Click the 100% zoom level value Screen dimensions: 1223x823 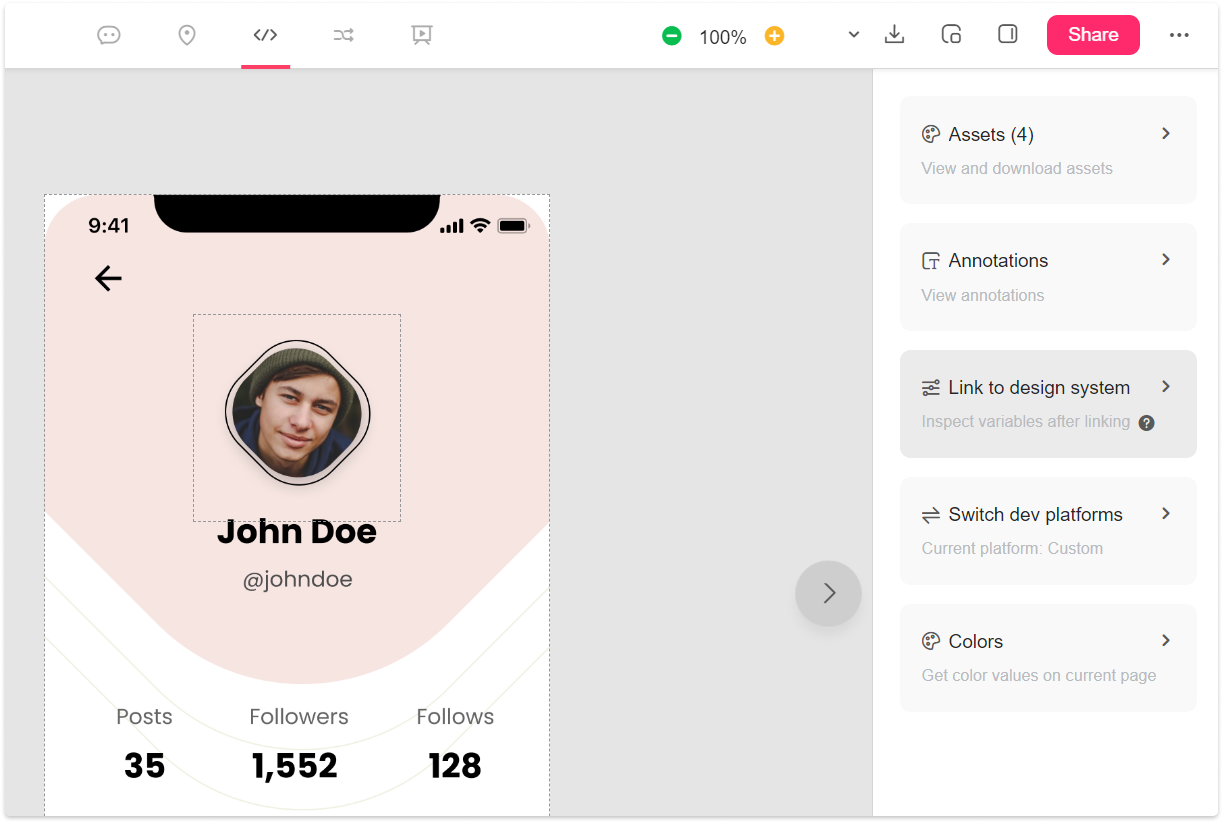pyautogui.click(x=723, y=37)
